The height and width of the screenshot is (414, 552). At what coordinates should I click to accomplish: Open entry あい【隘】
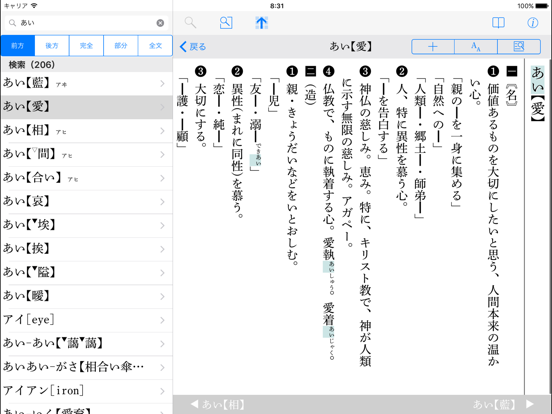pyautogui.click(x=87, y=272)
